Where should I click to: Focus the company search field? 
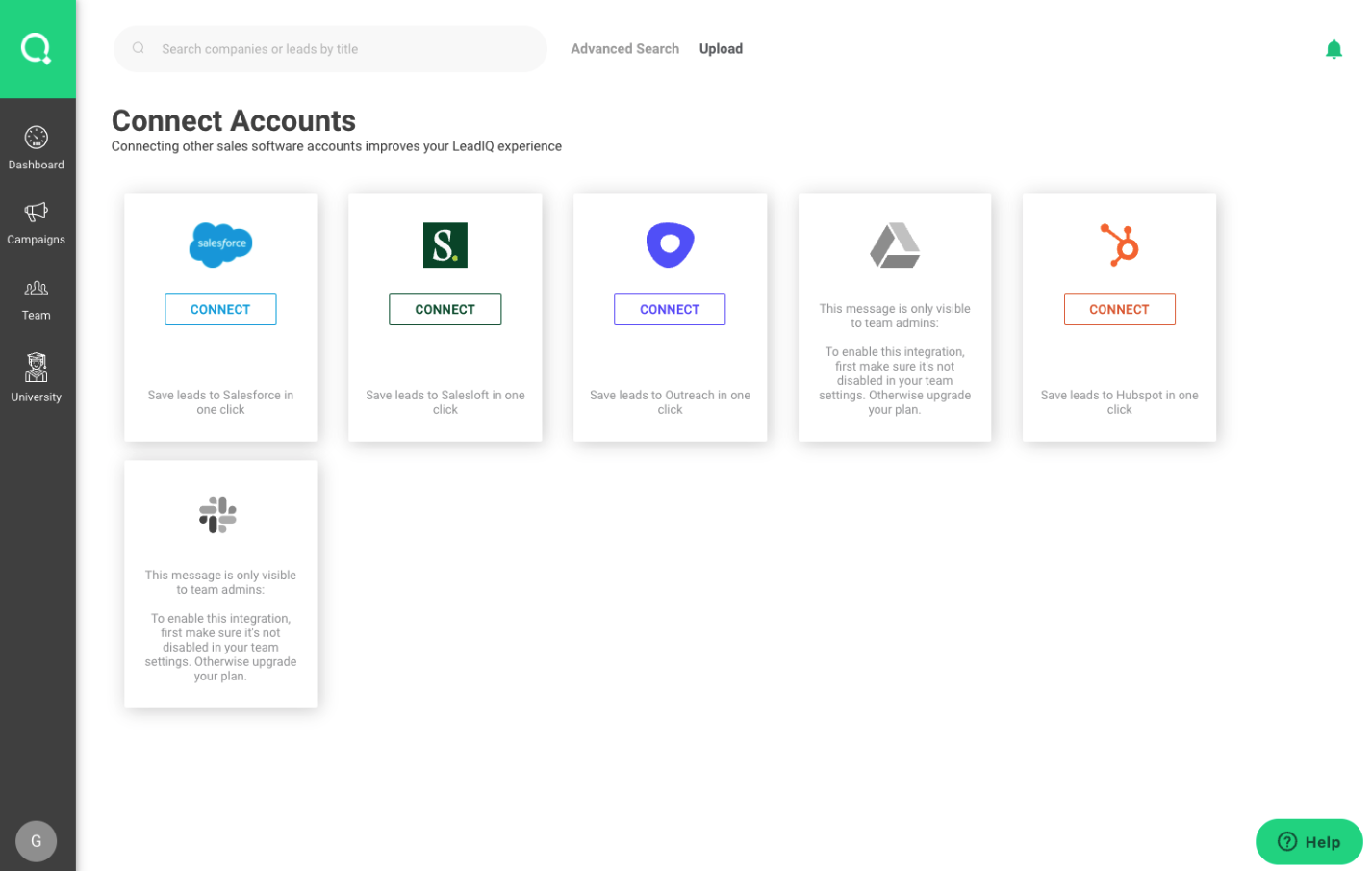(x=330, y=49)
